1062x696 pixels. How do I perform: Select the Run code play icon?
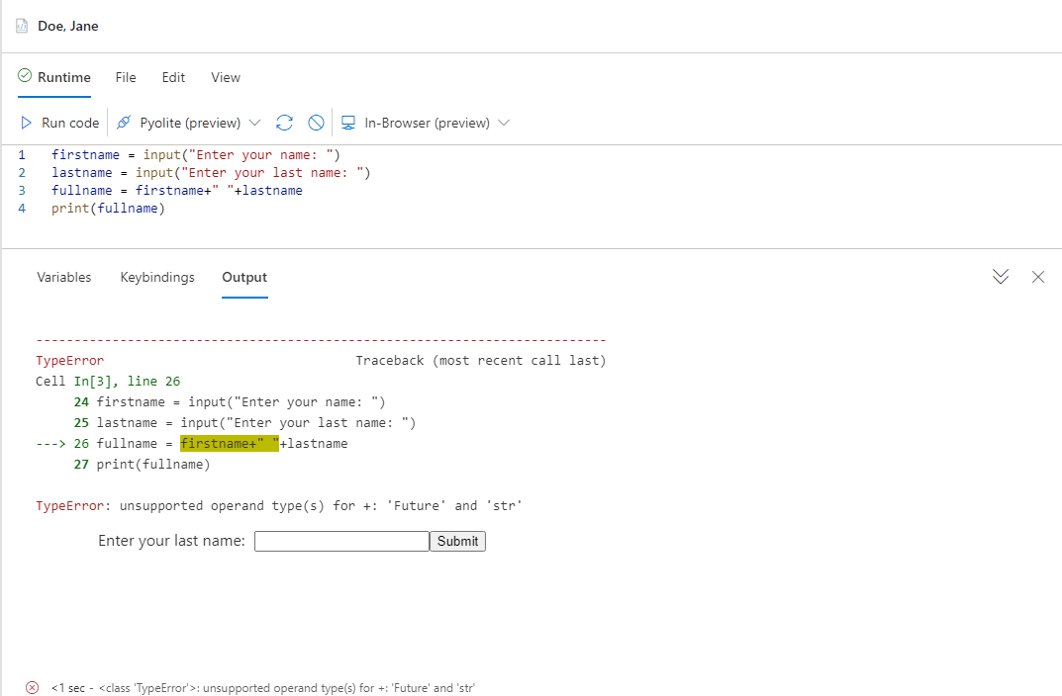pos(25,122)
